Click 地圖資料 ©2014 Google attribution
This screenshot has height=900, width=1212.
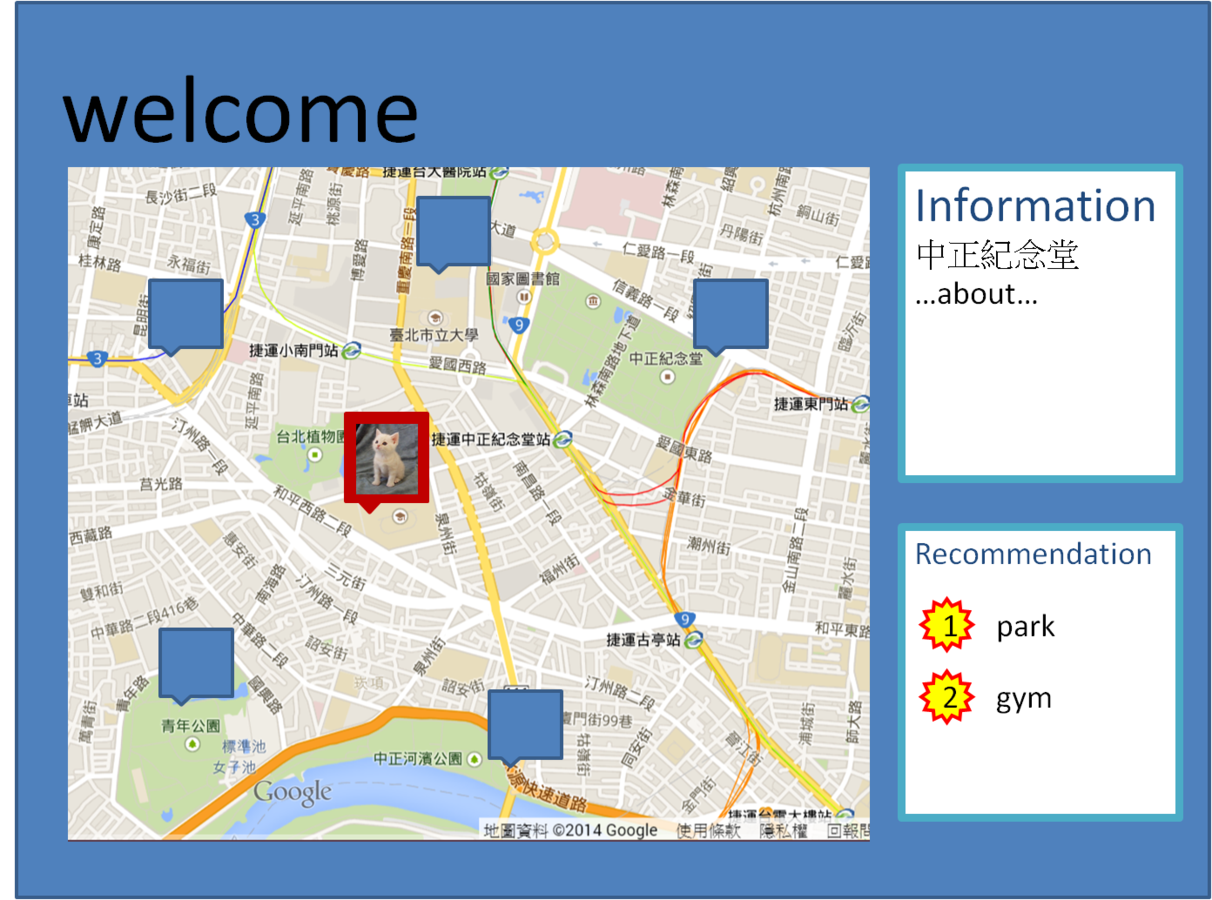571,830
